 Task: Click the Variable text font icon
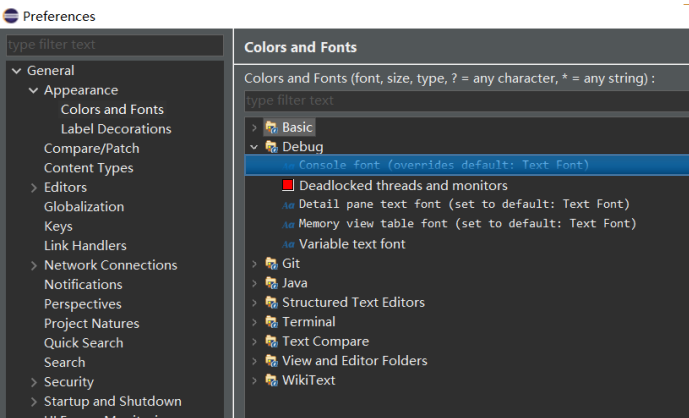(x=288, y=244)
